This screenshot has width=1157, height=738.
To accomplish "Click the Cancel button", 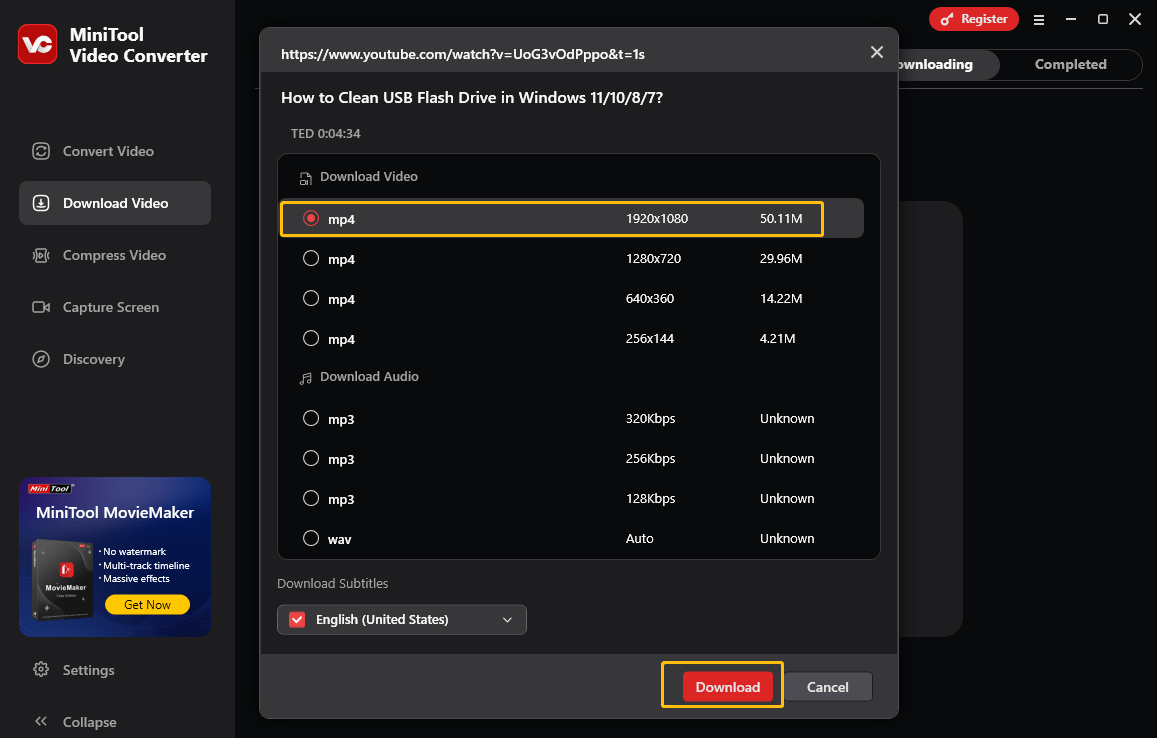I will click(x=827, y=687).
